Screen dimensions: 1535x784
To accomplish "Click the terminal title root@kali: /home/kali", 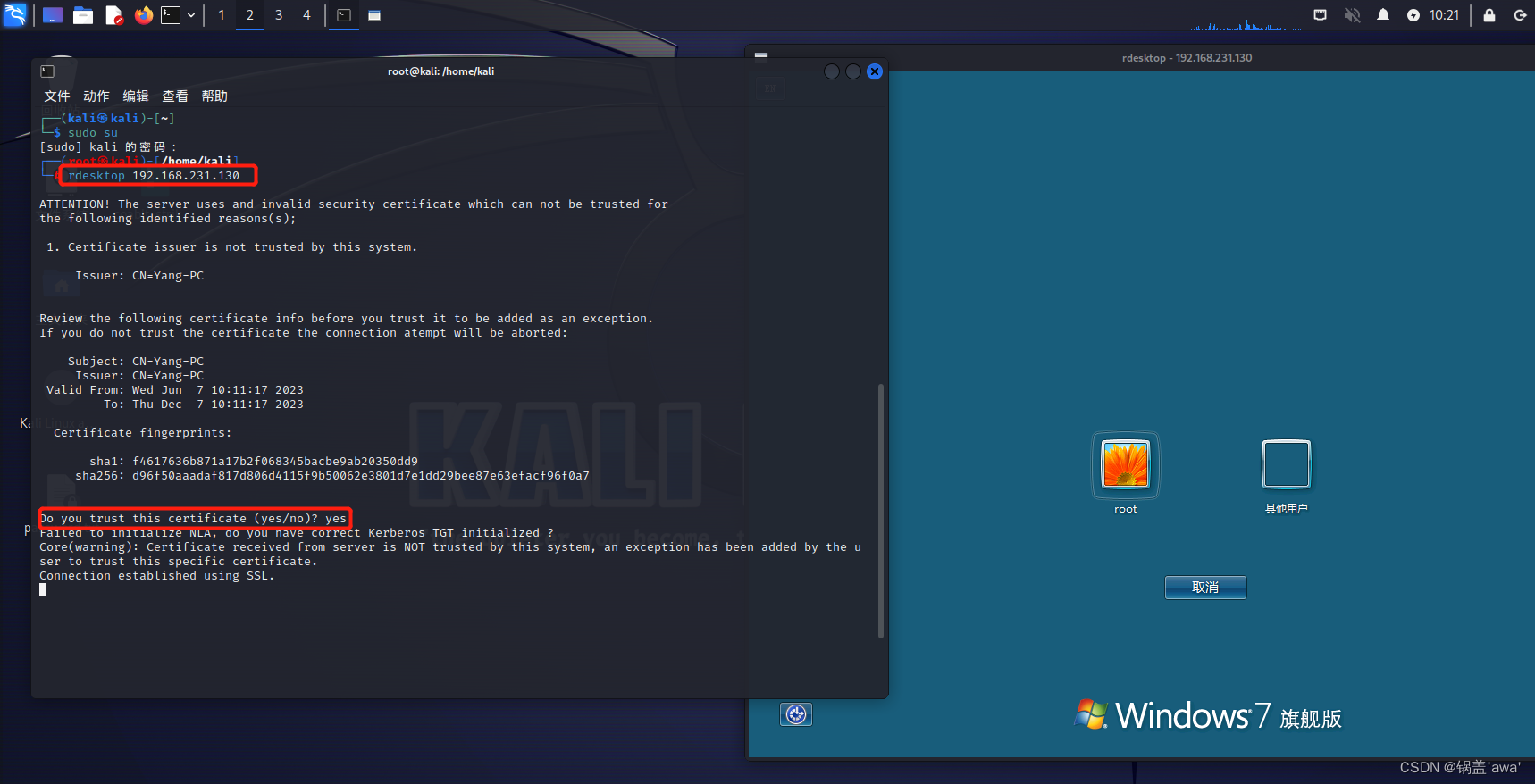I will (441, 71).
